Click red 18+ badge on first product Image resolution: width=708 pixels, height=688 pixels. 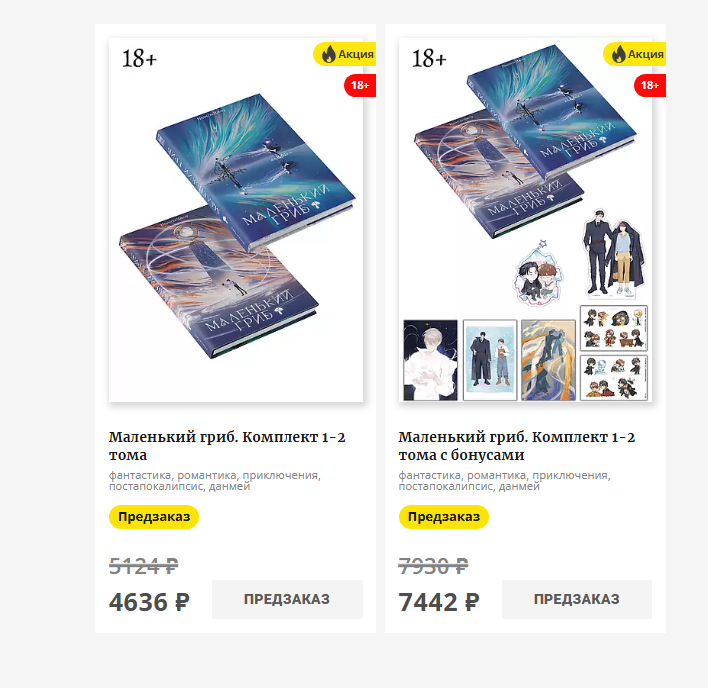[x=360, y=85]
